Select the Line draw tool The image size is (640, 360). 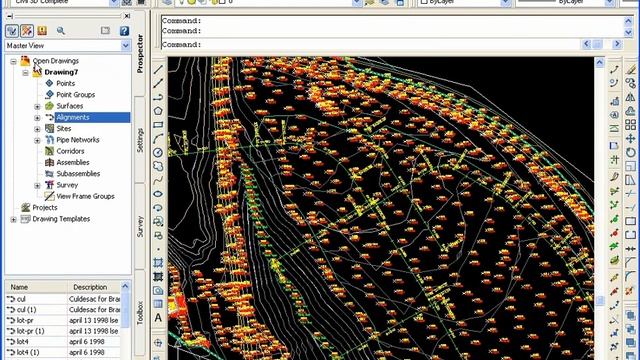click(x=158, y=69)
